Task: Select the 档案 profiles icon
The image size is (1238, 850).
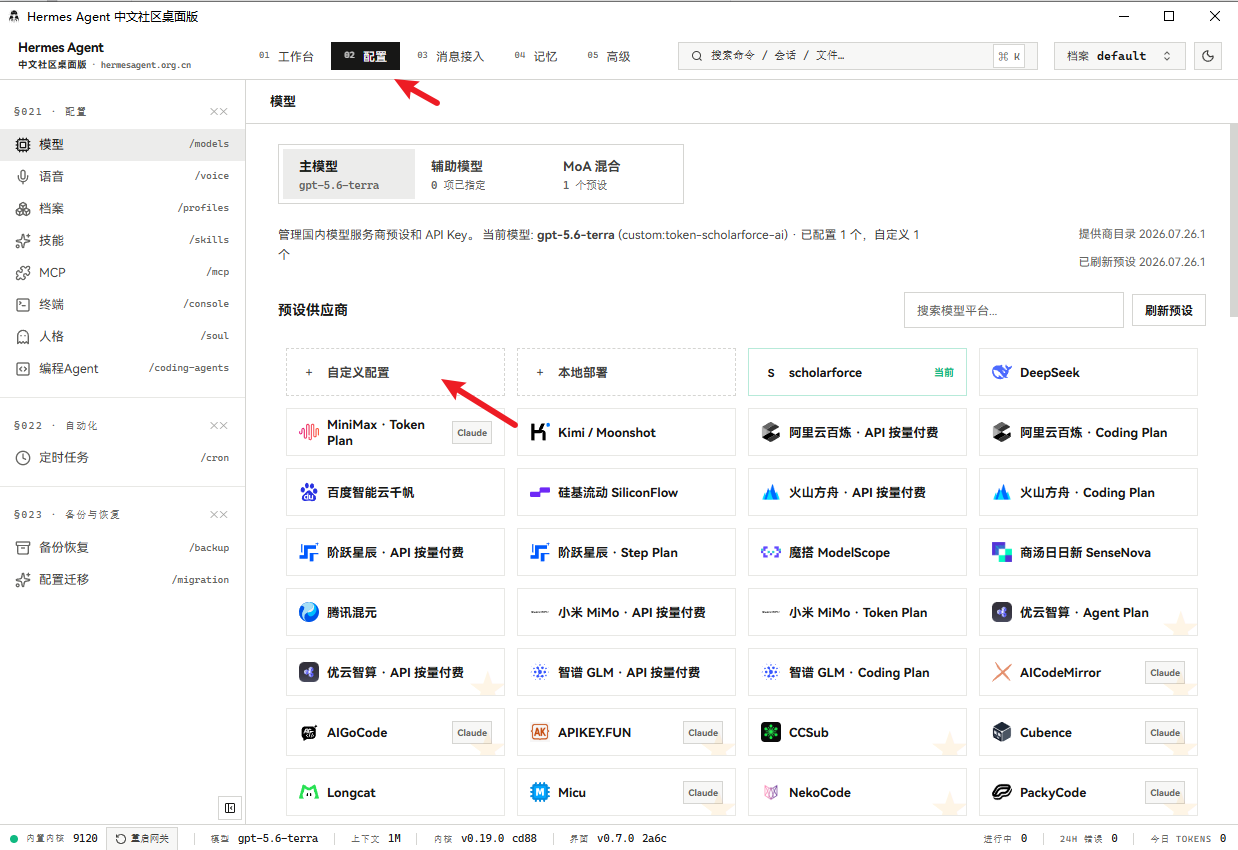Action: coord(23,208)
